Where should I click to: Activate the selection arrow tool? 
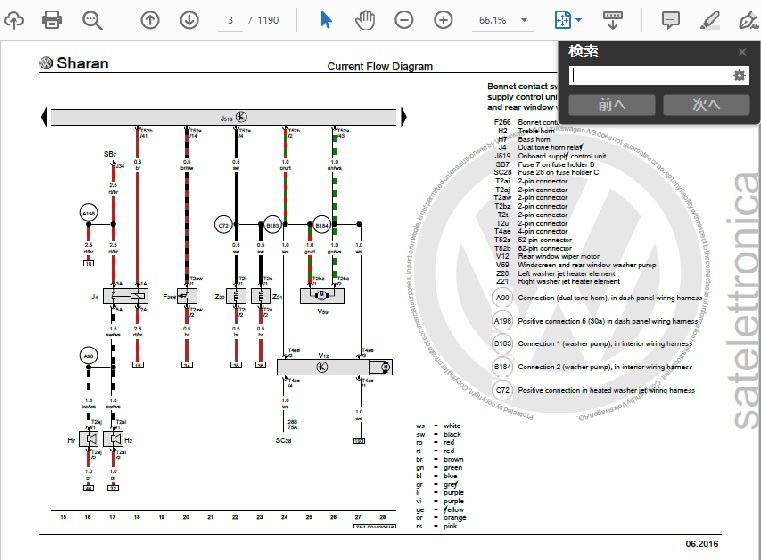tap(326, 20)
